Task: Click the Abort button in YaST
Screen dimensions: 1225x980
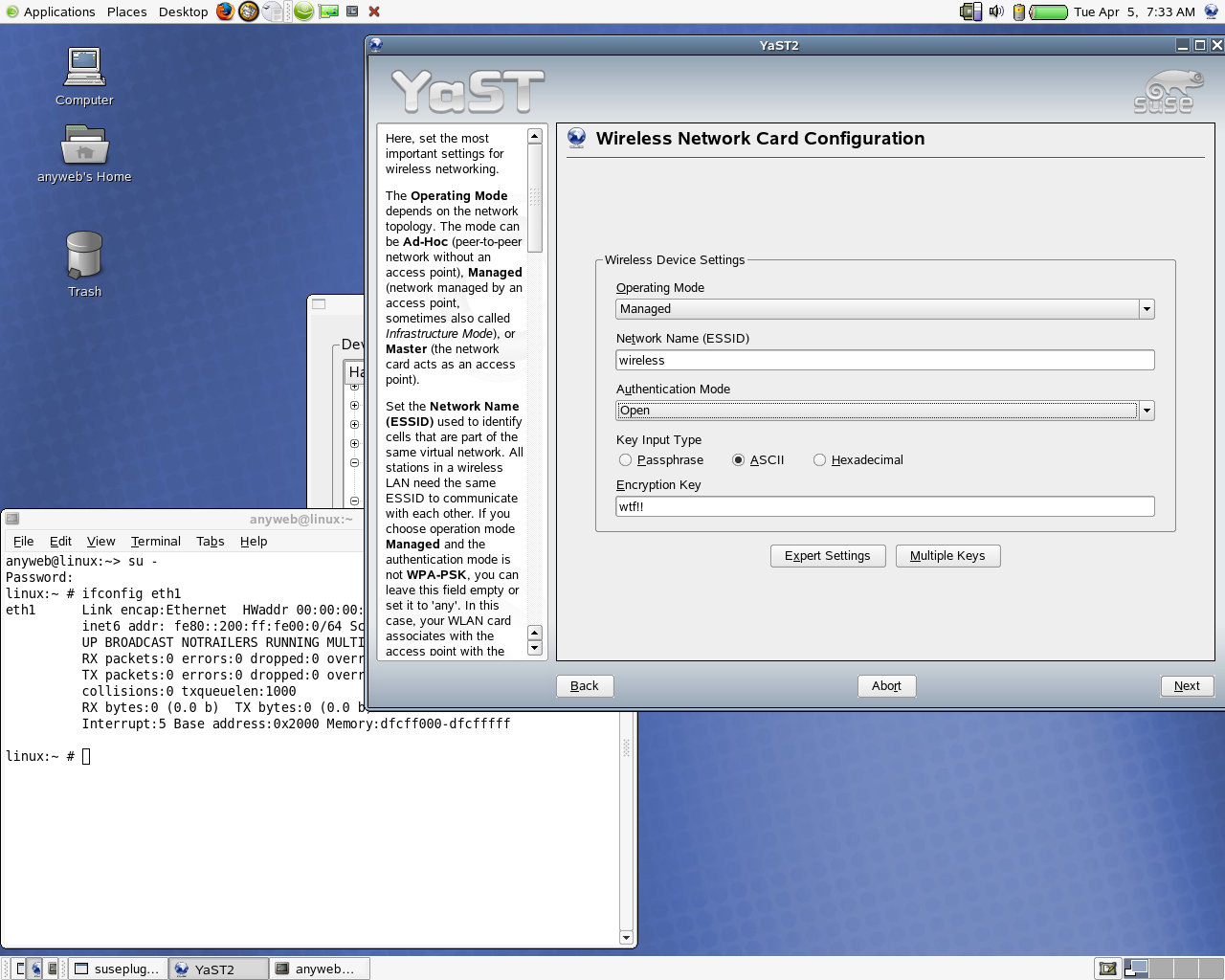Action: pyautogui.click(x=886, y=686)
